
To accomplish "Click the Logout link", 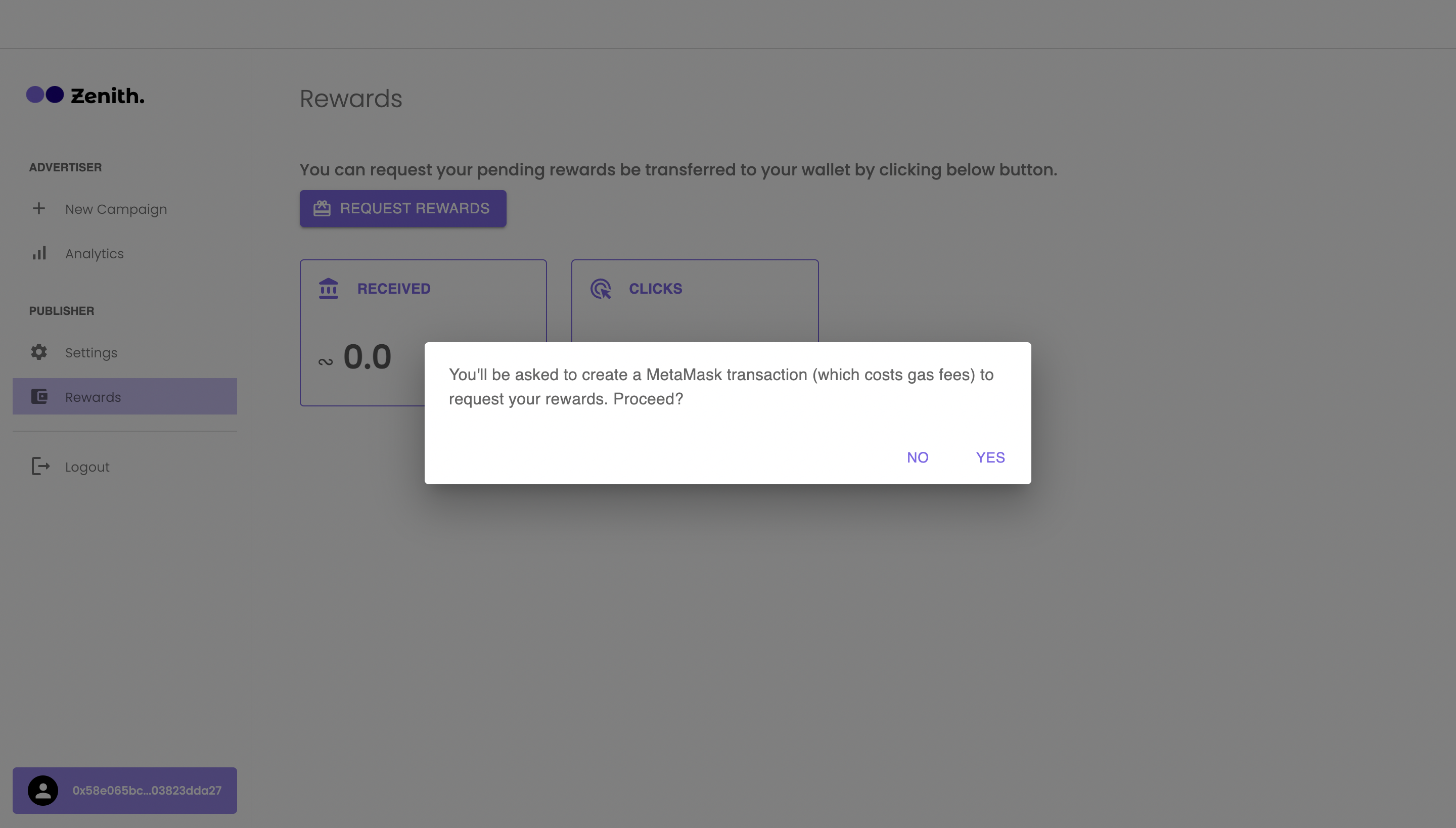I will (87, 467).
